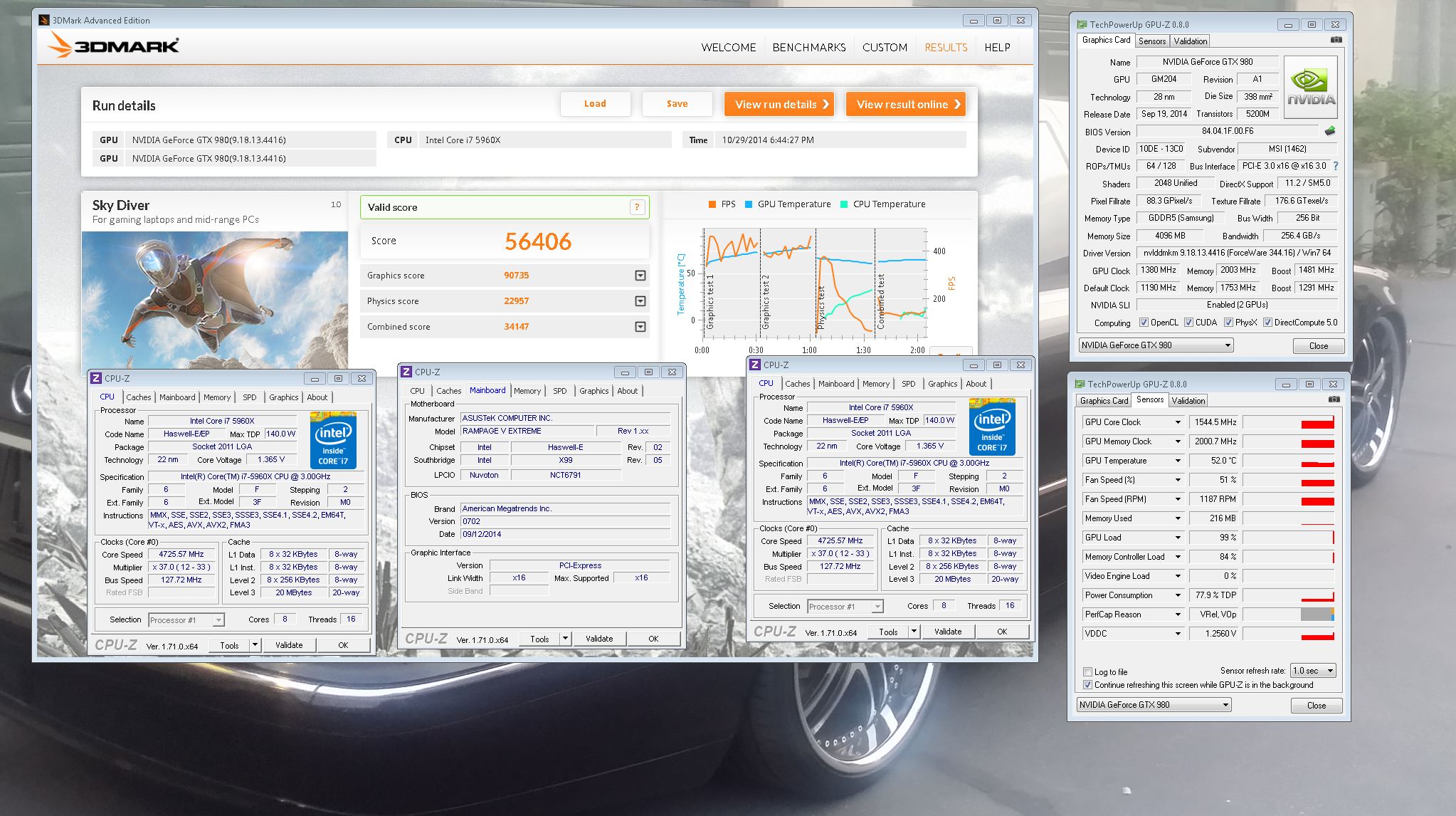Click Close button in GPU-Z Sensors window
This screenshot has width=1456, height=816.
pyautogui.click(x=1317, y=706)
